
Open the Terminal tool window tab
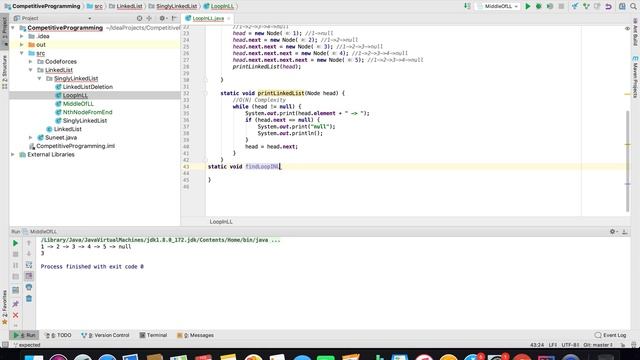153,335
